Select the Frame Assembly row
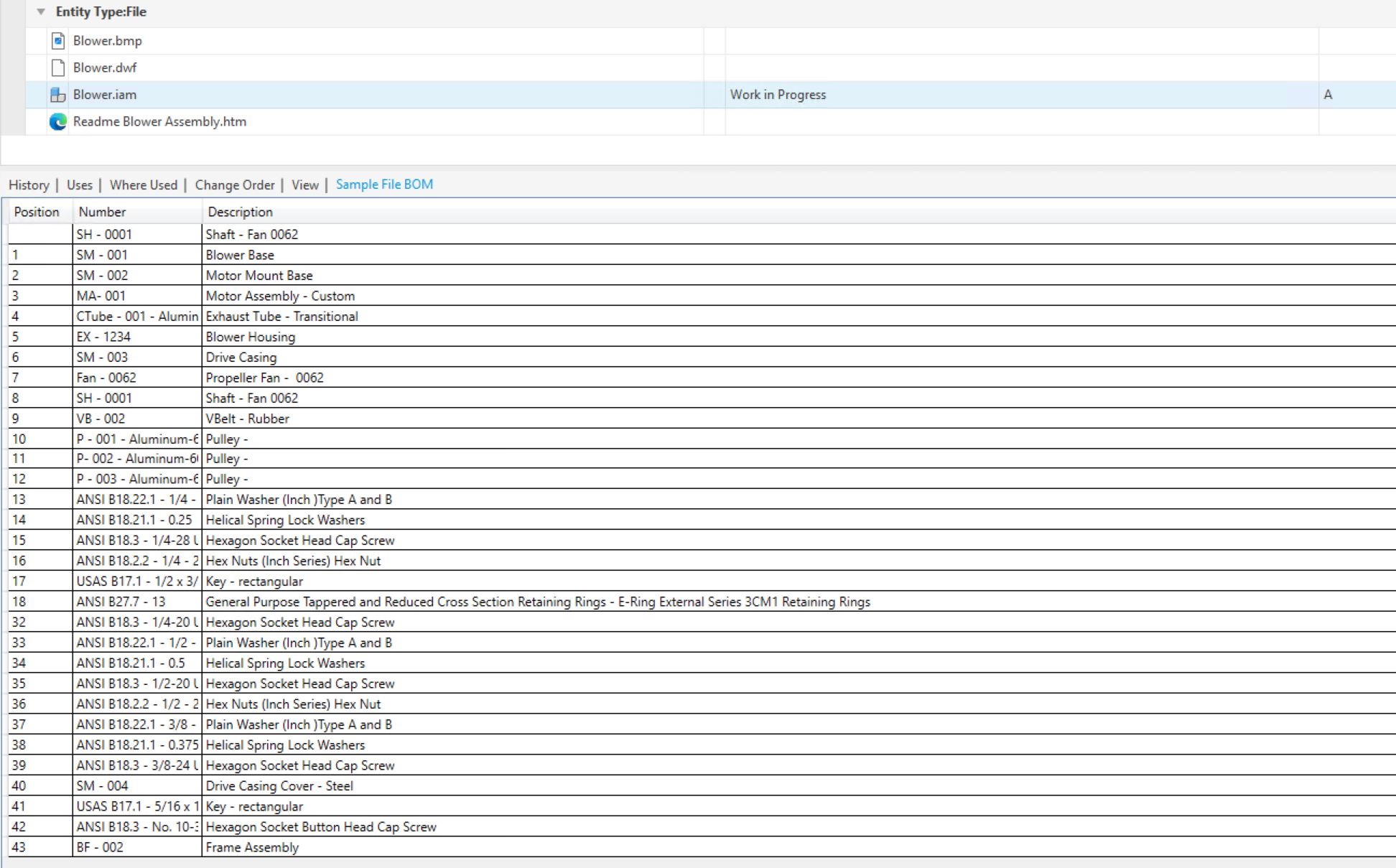The width and height of the screenshot is (1396, 868). coord(252,847)
